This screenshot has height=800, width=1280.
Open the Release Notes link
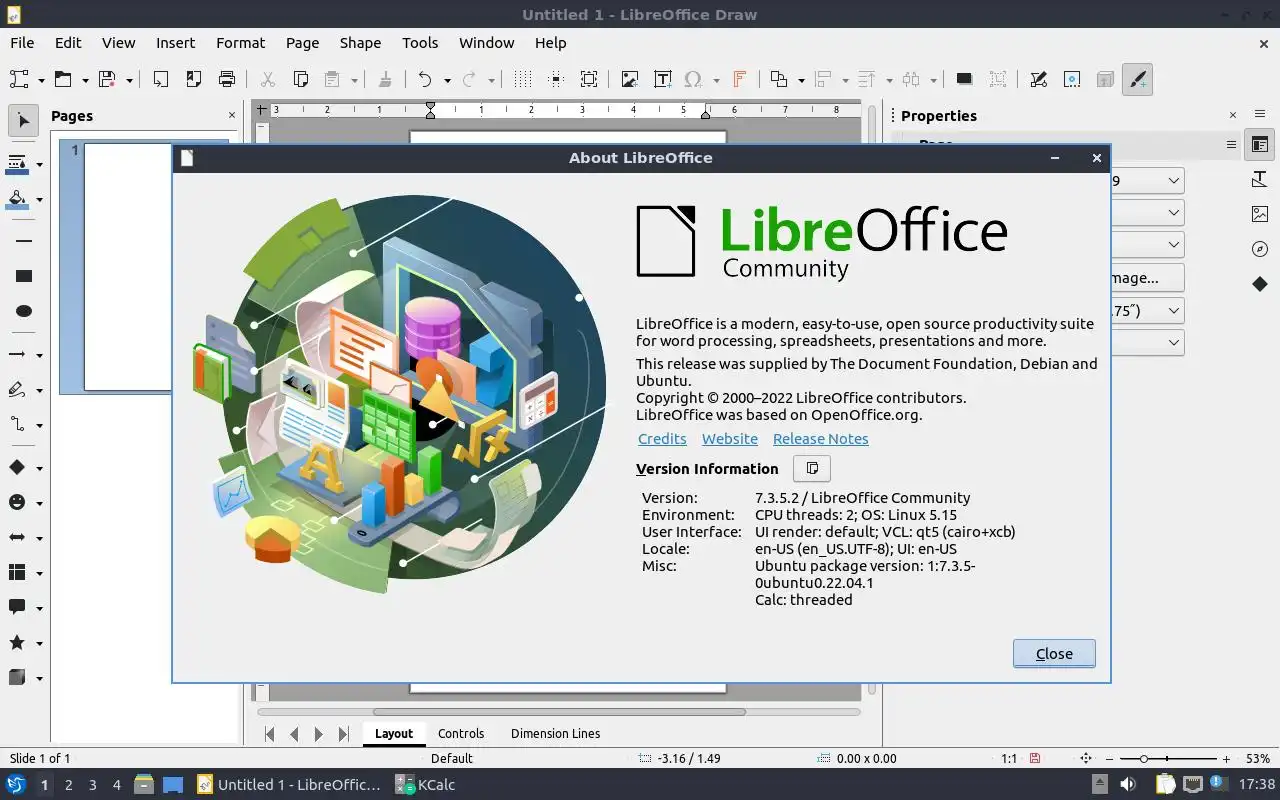tap(820, 439)
